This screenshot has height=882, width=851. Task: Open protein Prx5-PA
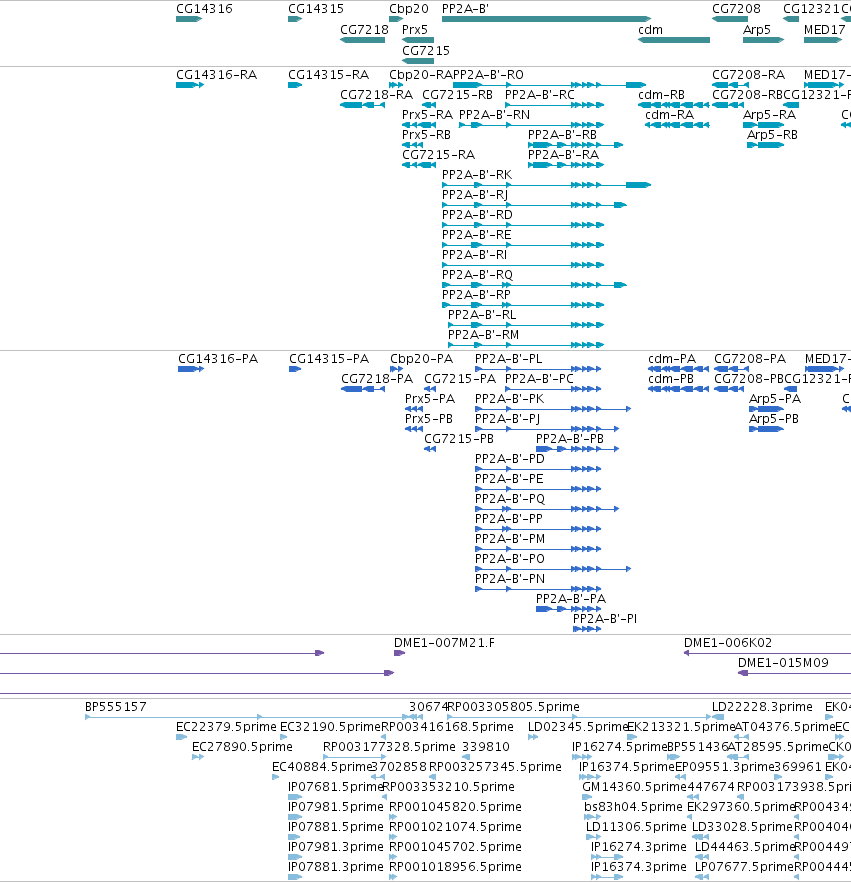coord(414,409)
